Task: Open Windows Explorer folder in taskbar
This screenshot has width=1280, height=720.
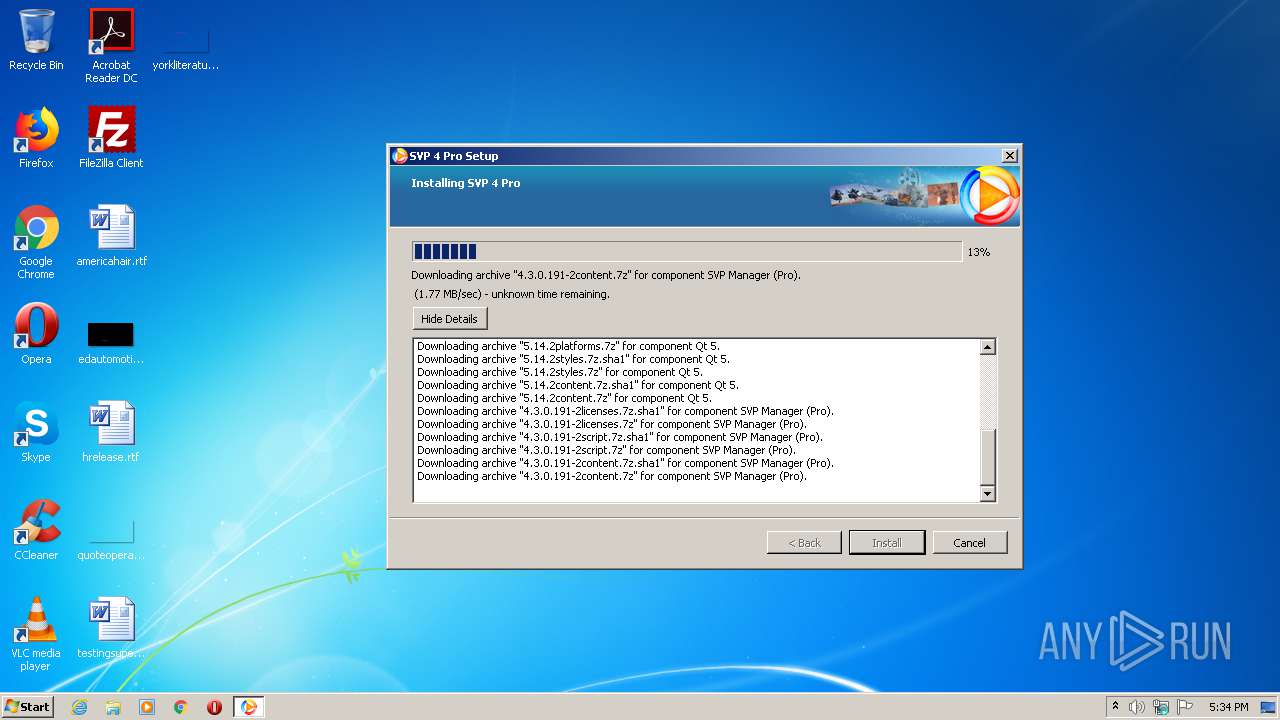Action: pos(113,707)
